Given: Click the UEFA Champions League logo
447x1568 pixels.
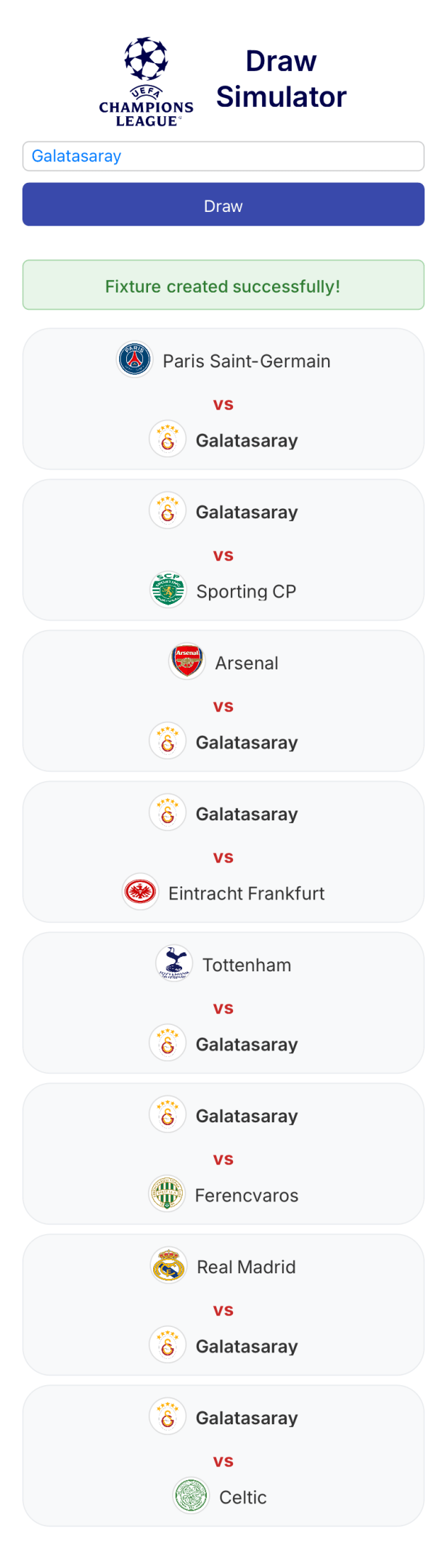Looking at the screenshot, I should [x=147, y=82].
